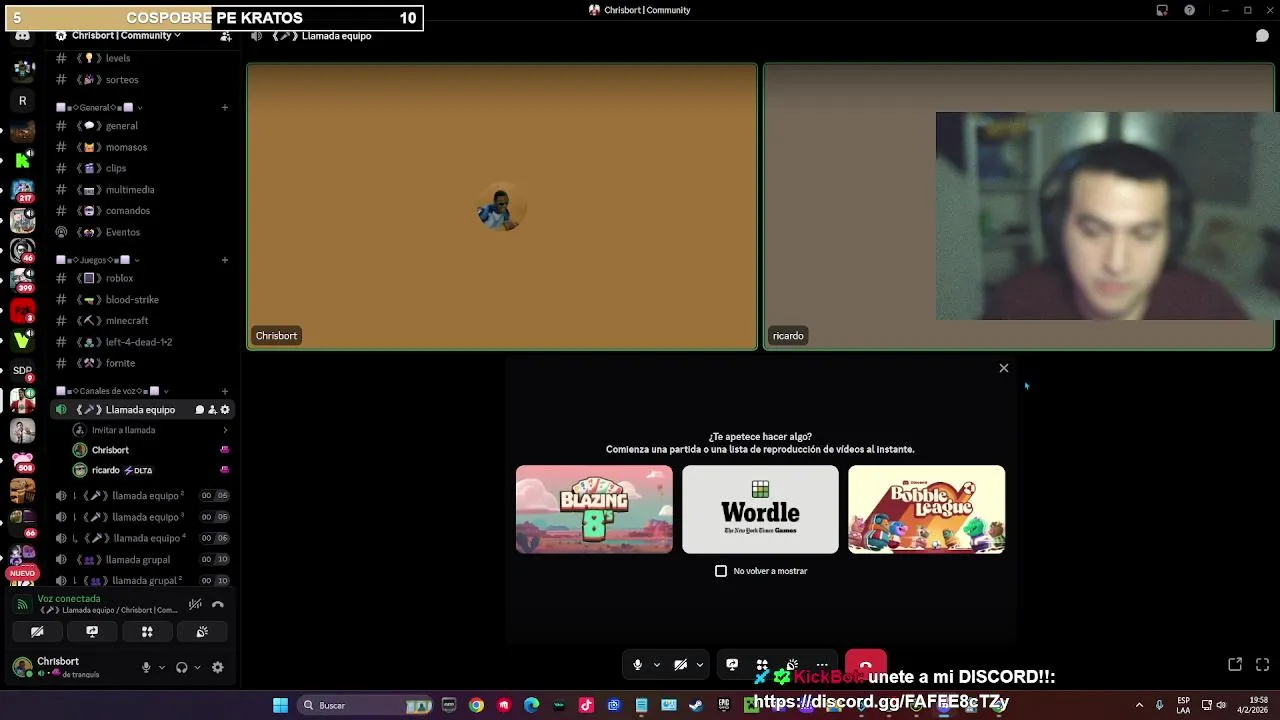Viewport: 1280px width, 720px height.
Task: Open the TikTok icon on the taskbar
Action: [586, 705]
